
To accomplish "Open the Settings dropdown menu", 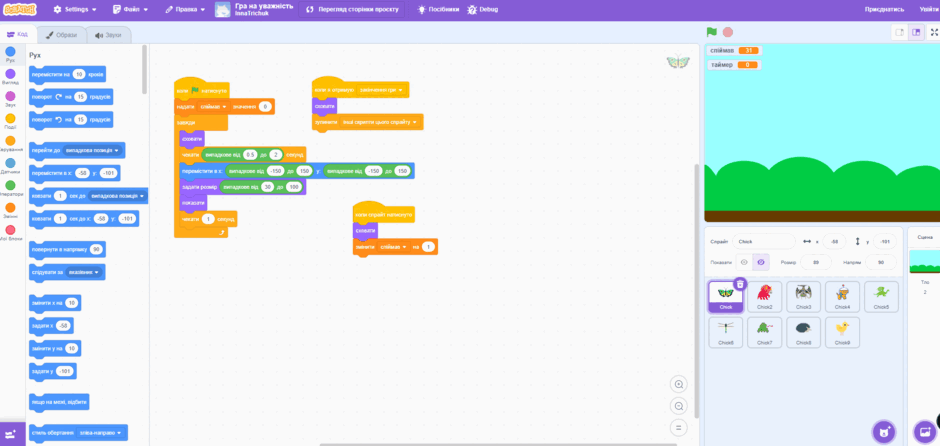I will [x=75, y=10].
